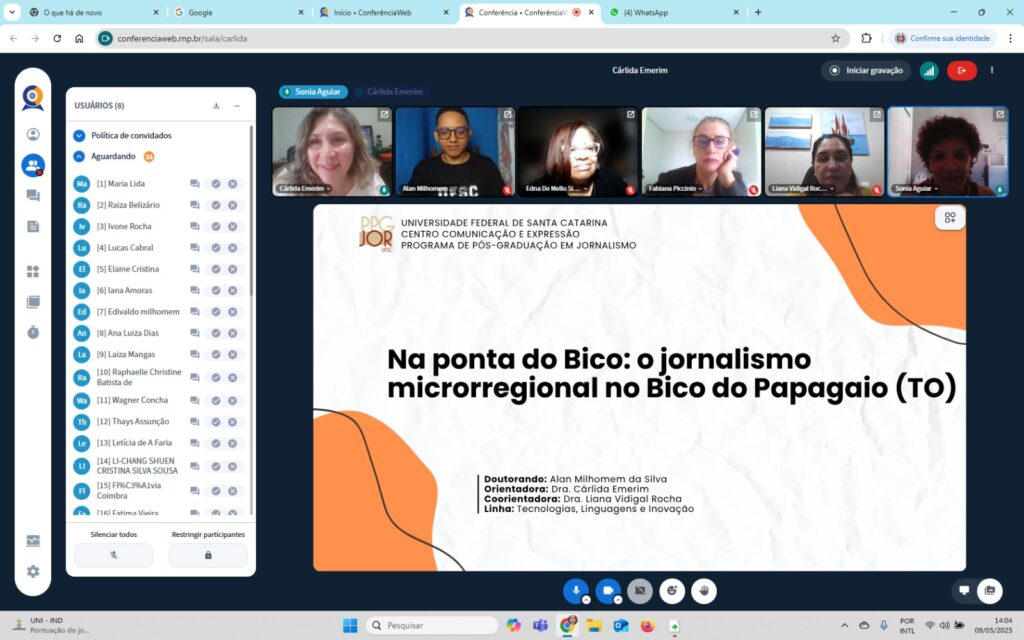
Task: Click Iniciar gravação button
Action: coord(866,71)
